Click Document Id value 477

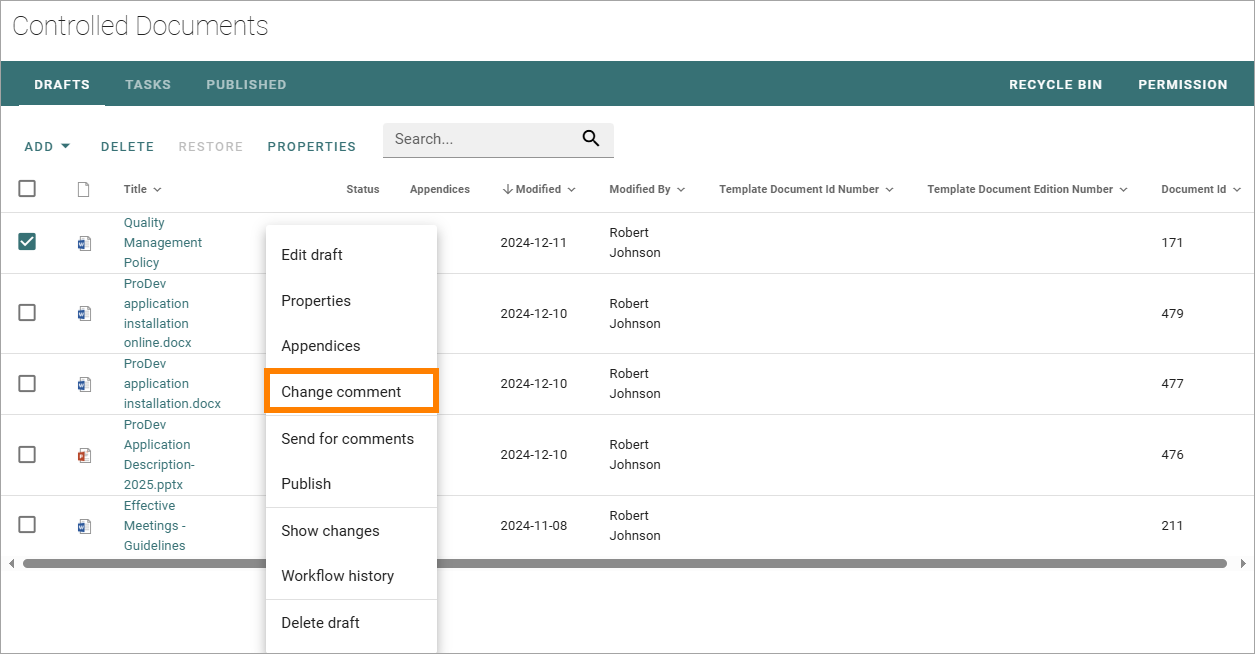click(1172, 384)
